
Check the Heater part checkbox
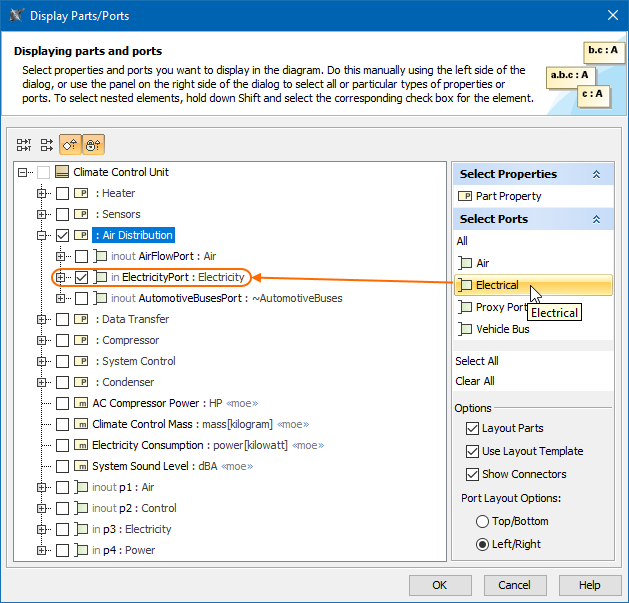[63, 193]
